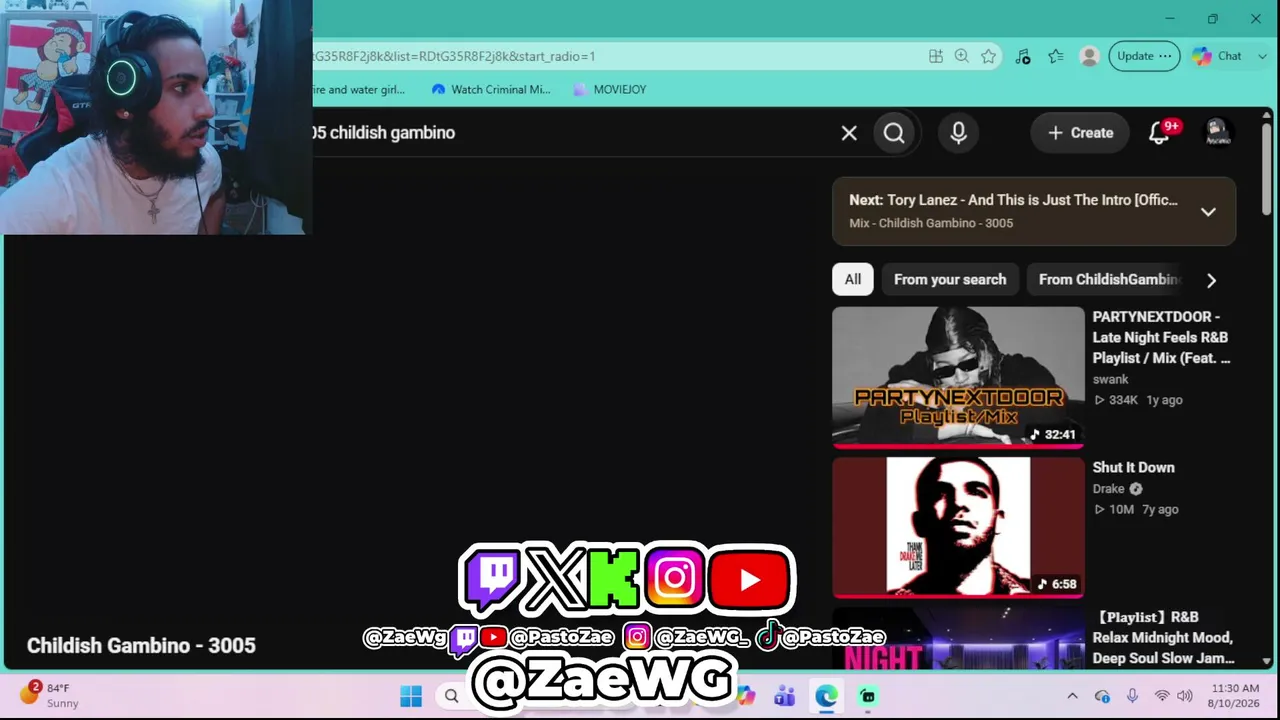The height and width of the screenshot is (720, 1280).
Task: Click the browser address bar URL
Action: (453, 56)
